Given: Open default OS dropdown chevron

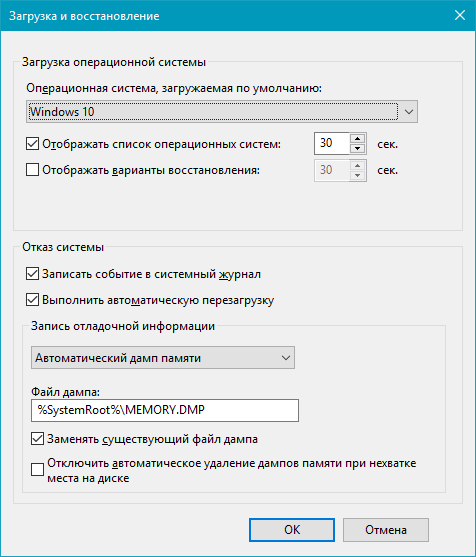Looking at the screenshot, I should 409,112.
